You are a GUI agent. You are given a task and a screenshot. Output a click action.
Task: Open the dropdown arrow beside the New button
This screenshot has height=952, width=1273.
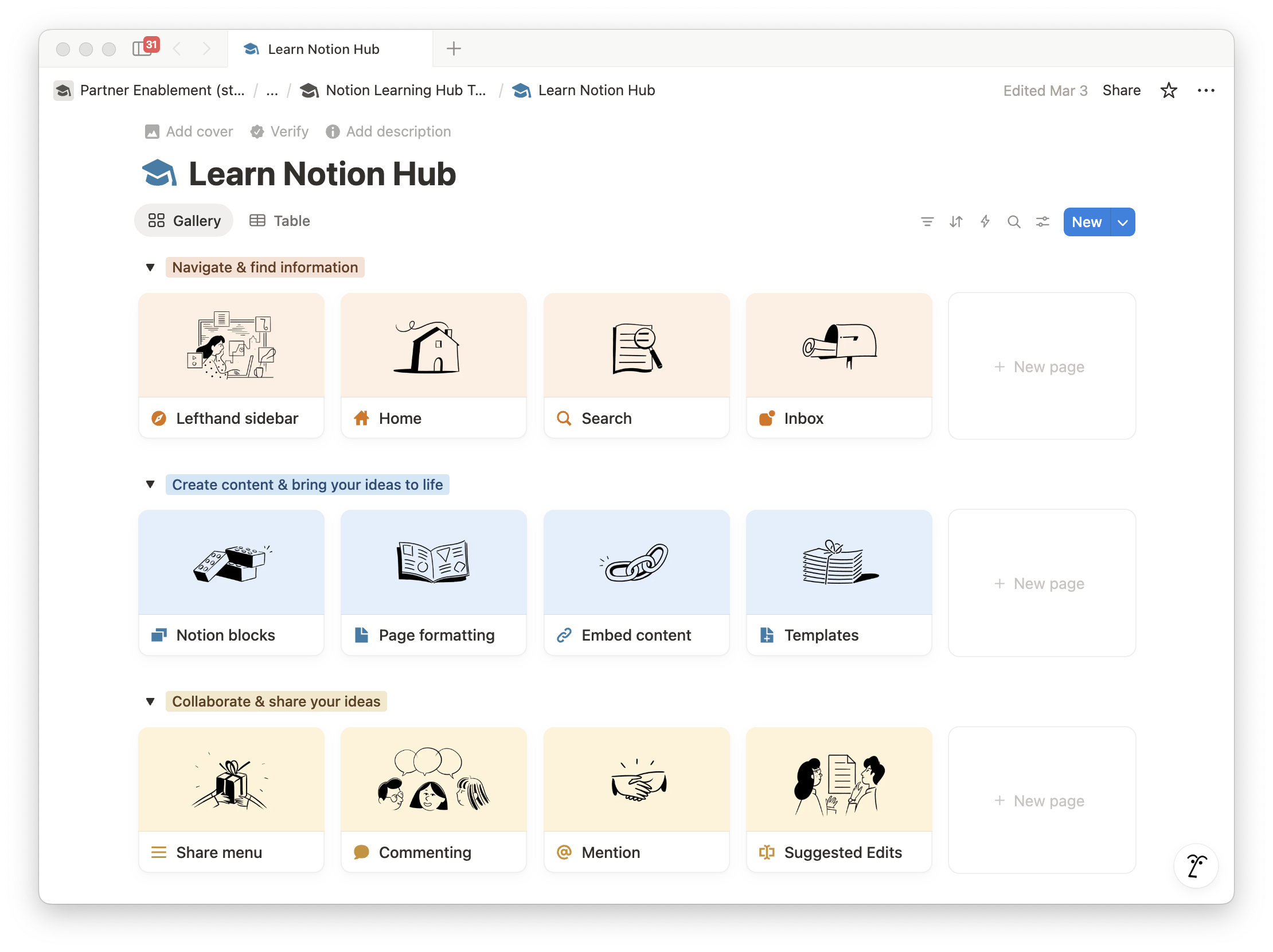click(1122, 221)
